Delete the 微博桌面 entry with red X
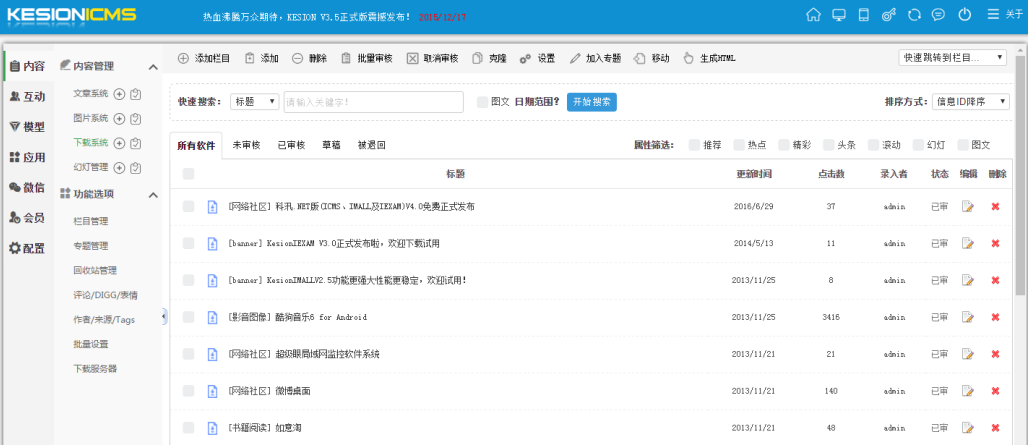Screen dimensions: 1028x447 click(x=995, y=391)
